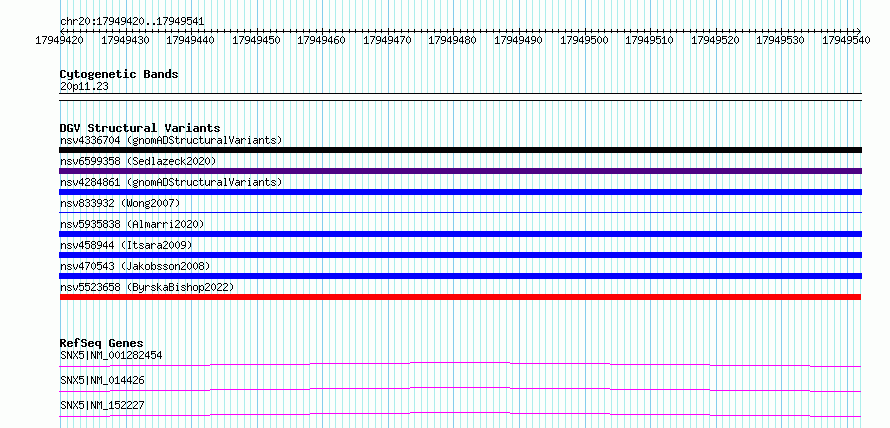
Task: Click the magenta line for SNX5|NM_152227
Action: (x=460, y=414)
